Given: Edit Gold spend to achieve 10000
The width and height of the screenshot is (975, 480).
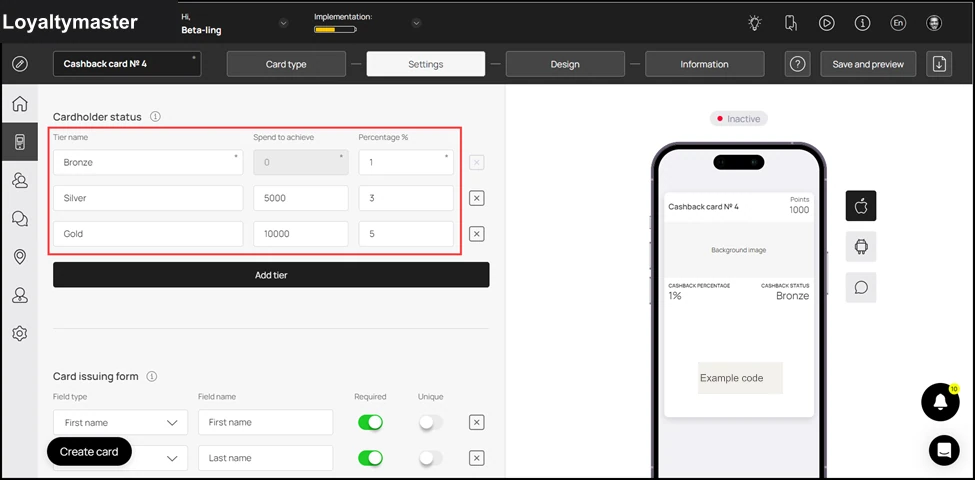Looking at the screenshot, I should click(x=301, y=234).
